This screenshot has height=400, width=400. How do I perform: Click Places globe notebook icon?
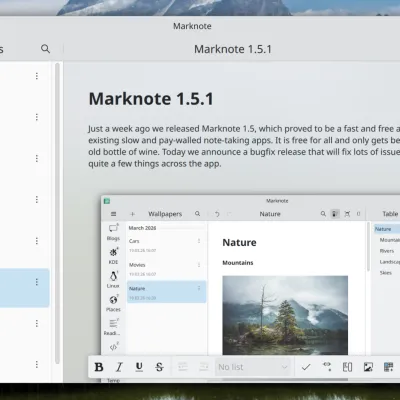coord(113,300)
